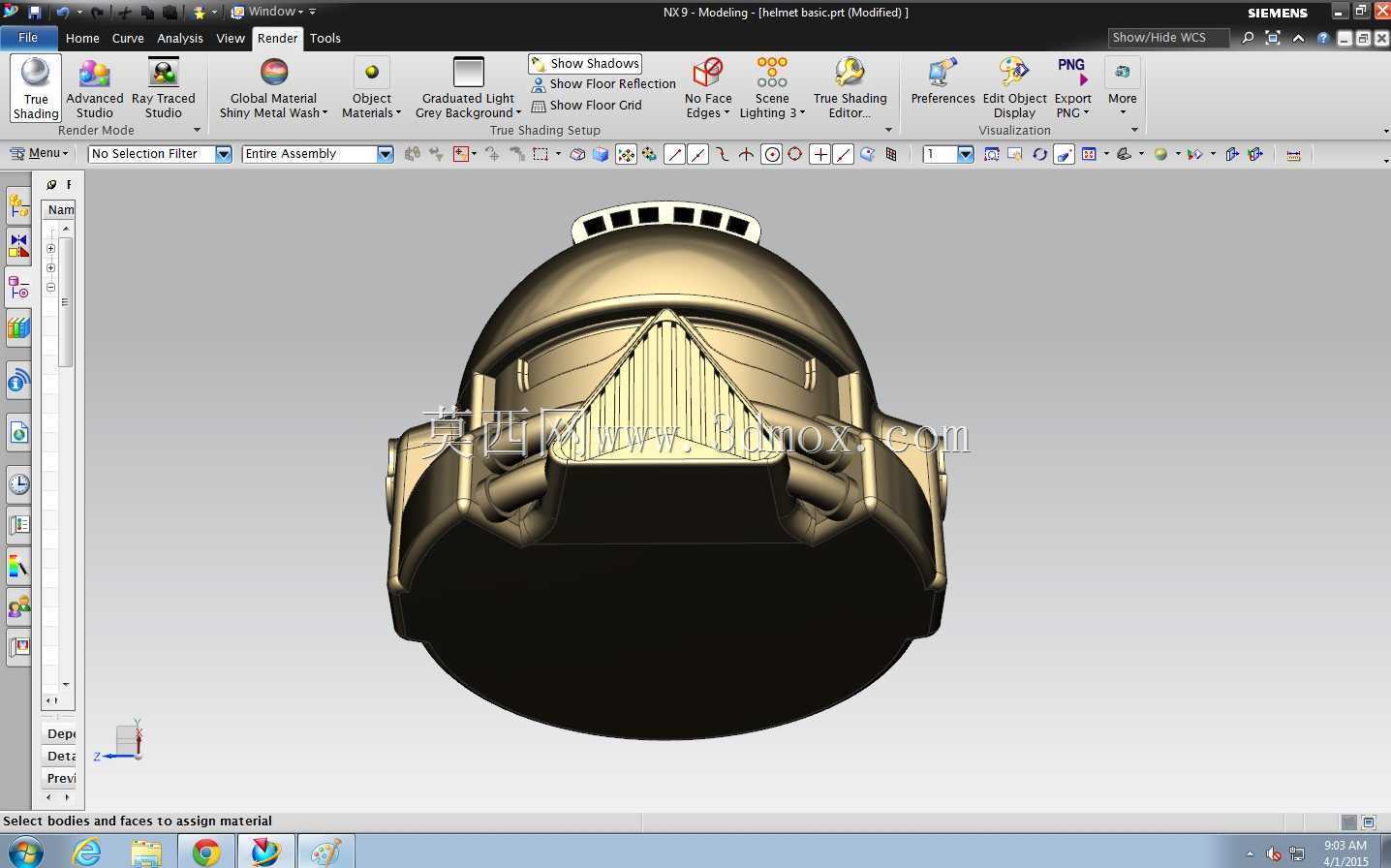Viewport: 1391px width, 868px height.
Task: Click the measure distance ruler icon
Action: tap(1293, 154)
